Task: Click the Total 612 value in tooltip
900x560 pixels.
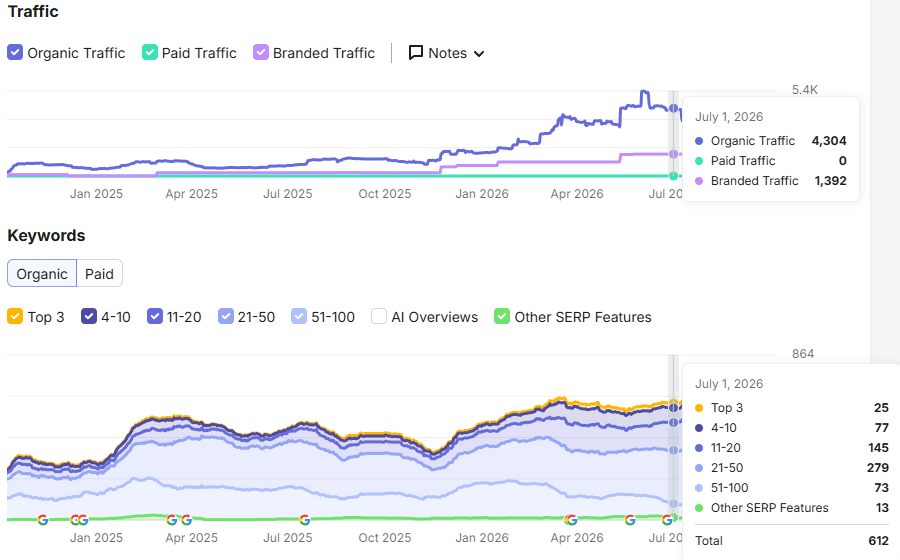Action: (x=878, y=540)
